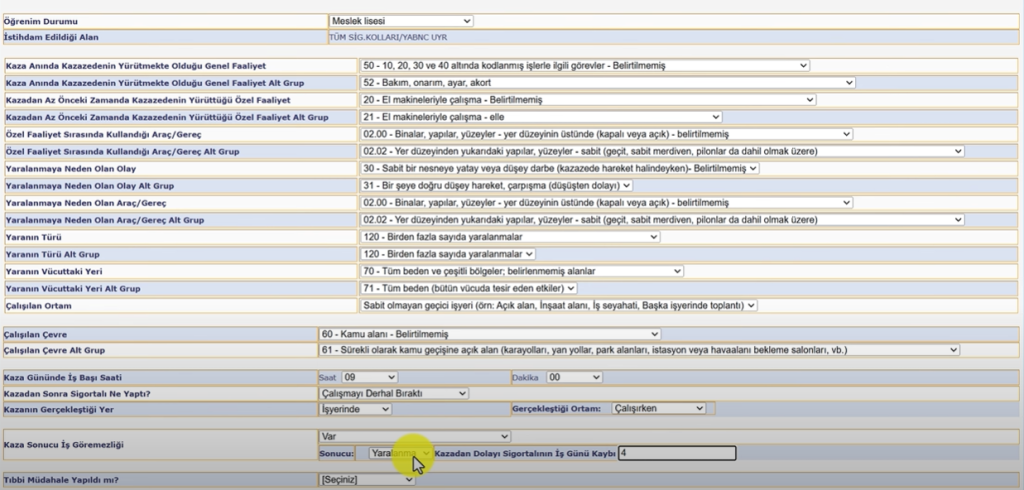Open Kazadan Sonra Sigortalı Ne Yaptı dropdown

pyautogui.click(x=394, y=393)
